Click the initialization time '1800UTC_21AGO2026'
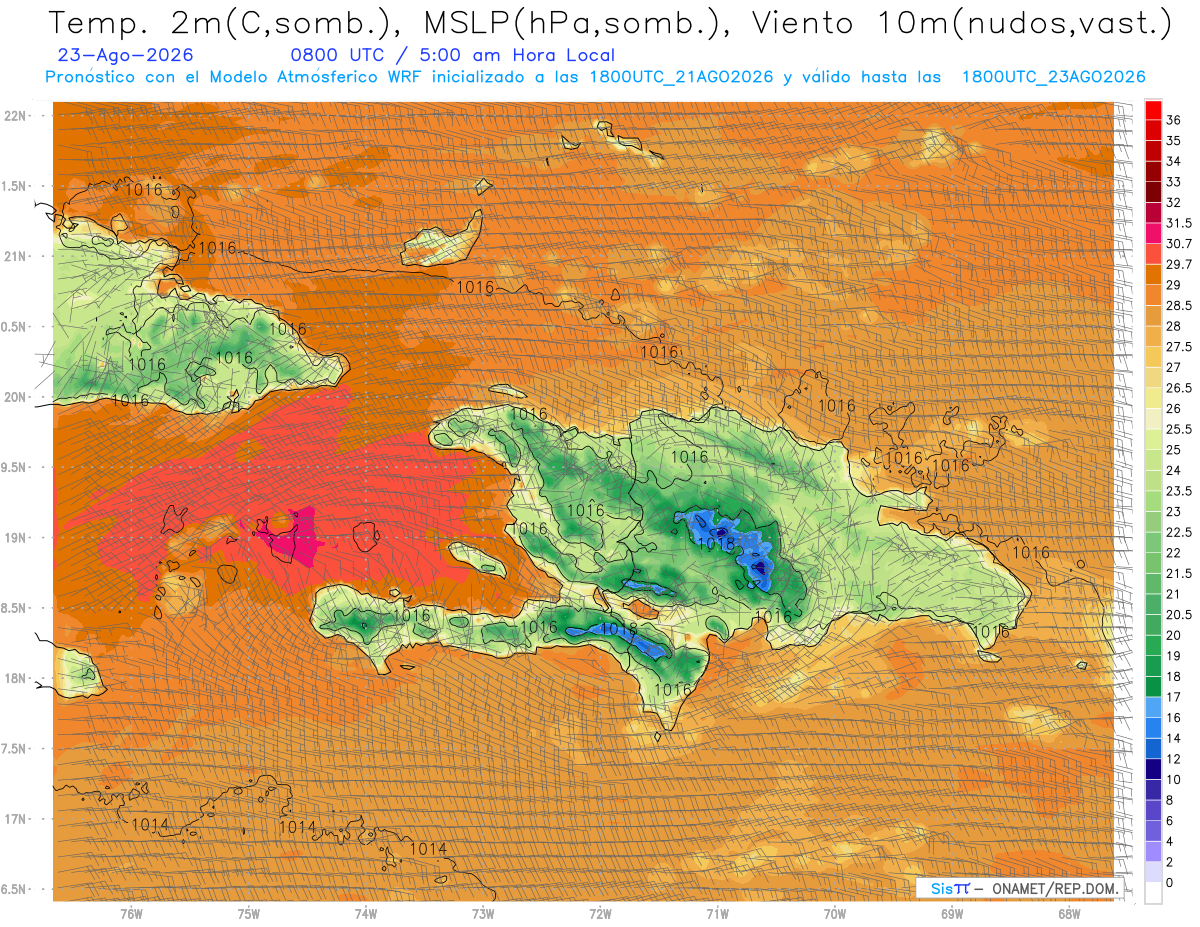The width and height of the screenshot is (1200, 927). pyautogui.click(x=681, y=77)
